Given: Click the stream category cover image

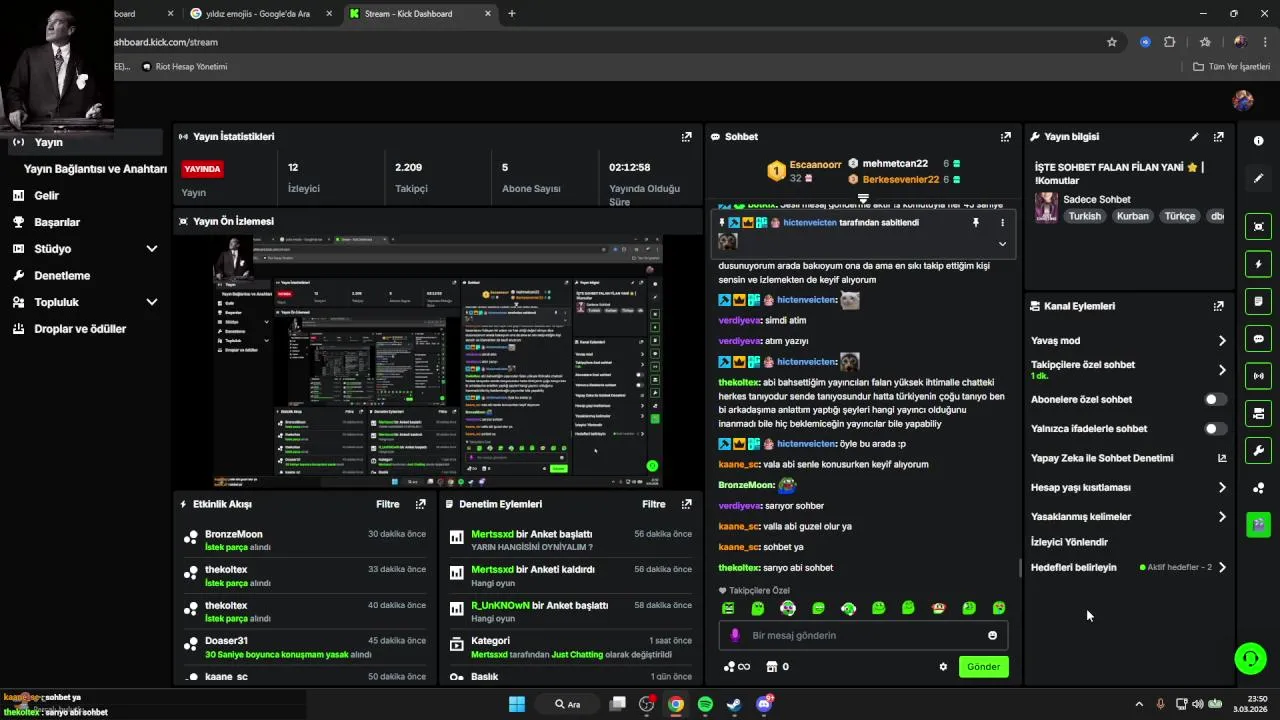Looking at the screenshot, I should [1046, 207].
